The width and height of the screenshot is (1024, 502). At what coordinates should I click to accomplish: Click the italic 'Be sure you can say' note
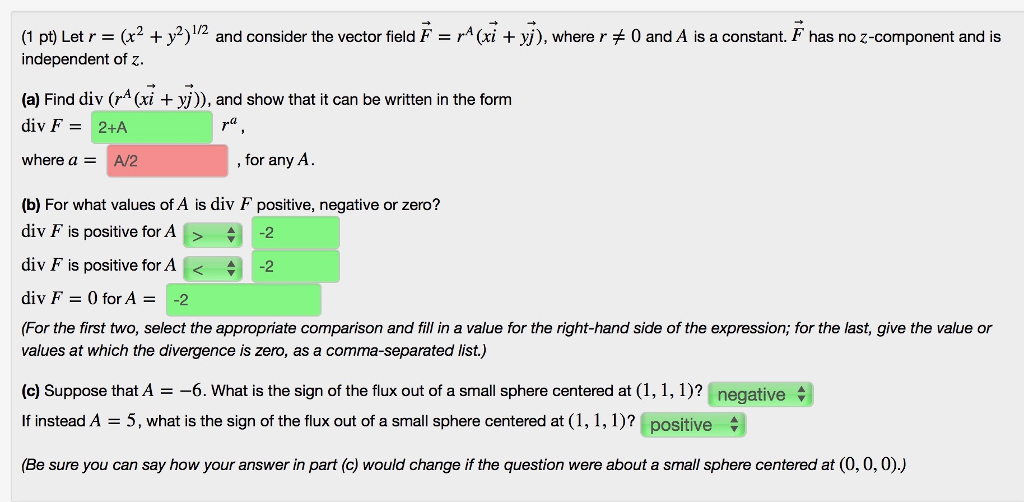pos(464,465)
